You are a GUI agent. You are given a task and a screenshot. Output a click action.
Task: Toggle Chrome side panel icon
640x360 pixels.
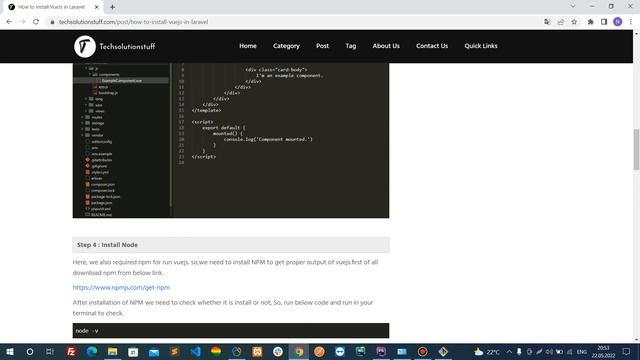pyautogui.click(x=604, y=22)
